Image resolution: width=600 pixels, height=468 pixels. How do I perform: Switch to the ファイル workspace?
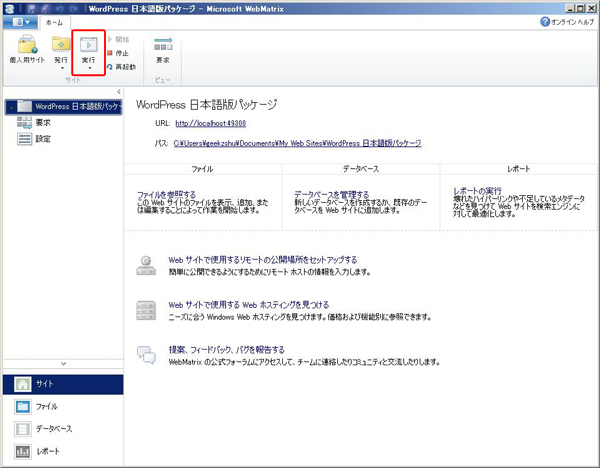(x=63, y=406)
